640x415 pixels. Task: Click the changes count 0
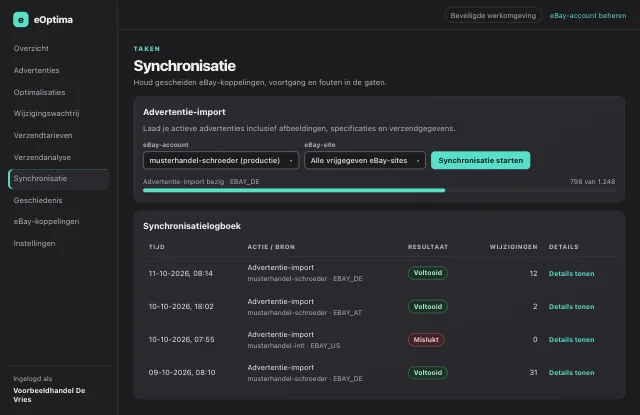pyautogui.click(x=535, y=340)
